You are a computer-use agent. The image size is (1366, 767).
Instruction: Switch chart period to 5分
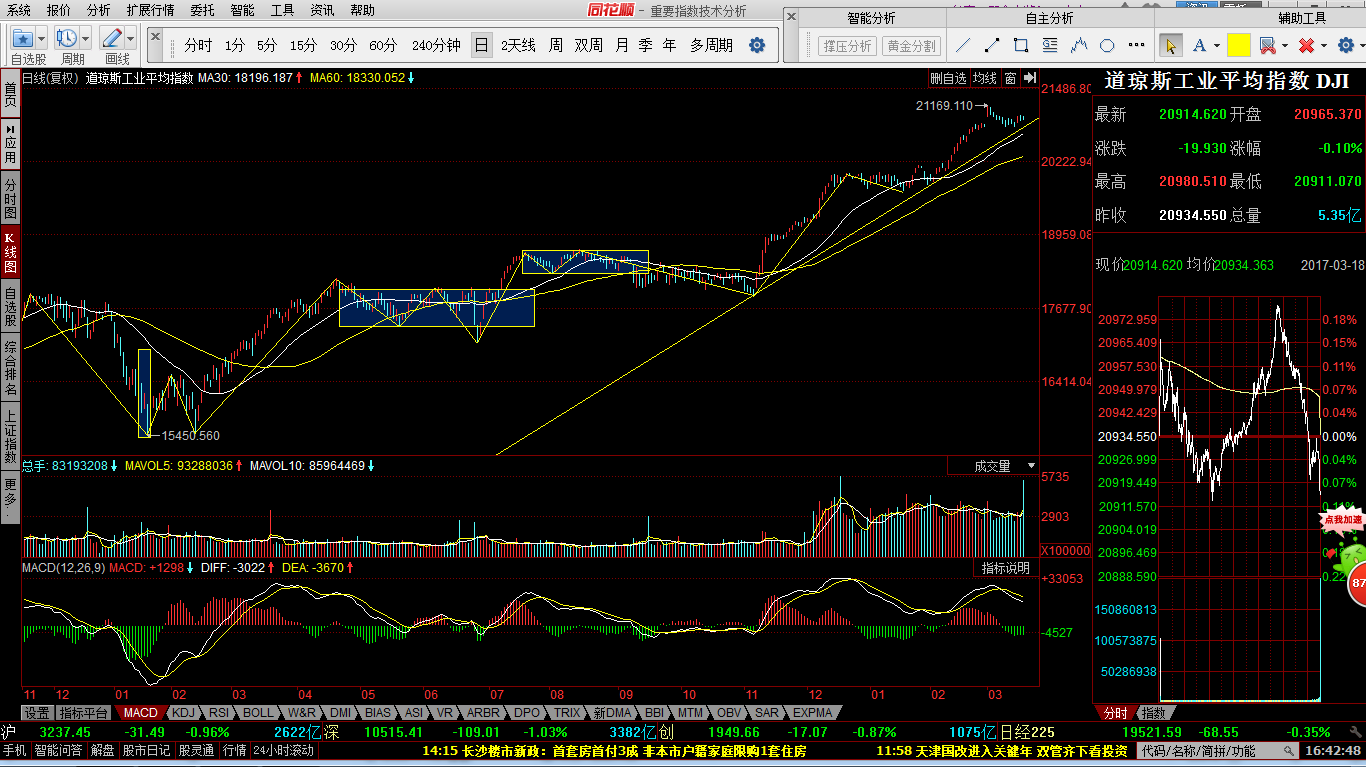tap(267, 45)
